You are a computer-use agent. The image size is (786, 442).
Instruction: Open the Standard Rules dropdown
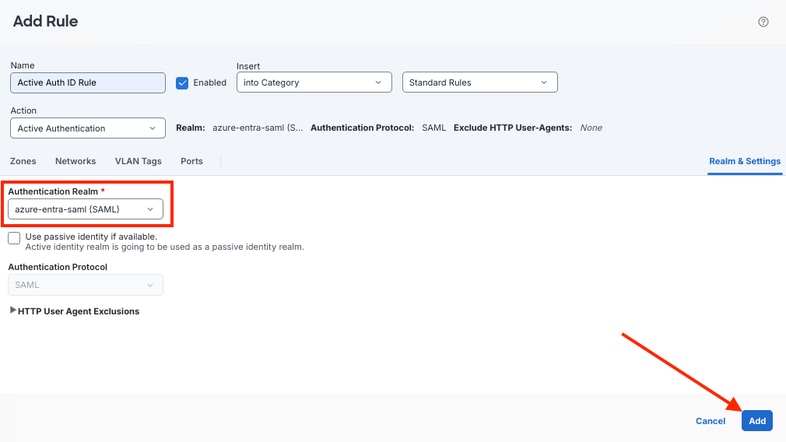tap(480, 82)
